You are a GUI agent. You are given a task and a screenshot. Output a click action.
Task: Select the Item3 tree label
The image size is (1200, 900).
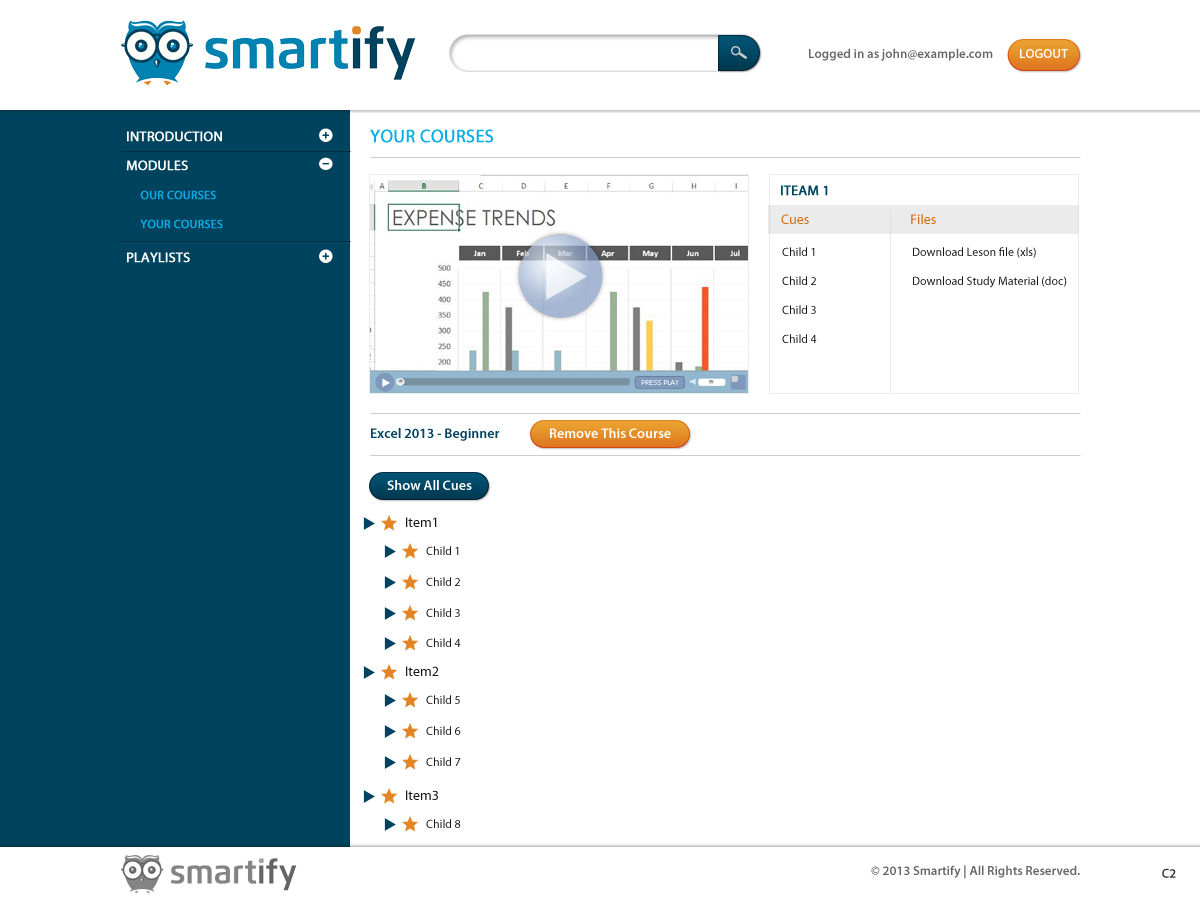pos(422,796)
